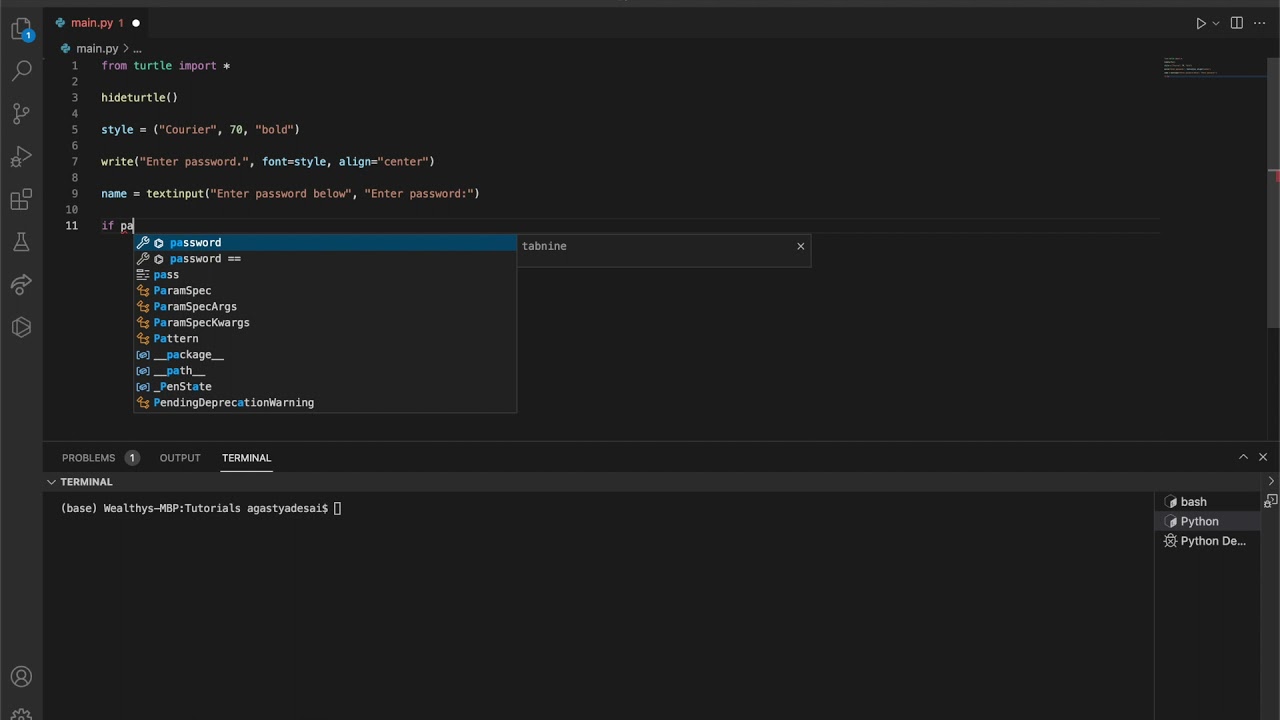Select the Python Debug terminal instance
Image resolution: width=1280 pixels, height=720 pixels.
(1207, 541)
